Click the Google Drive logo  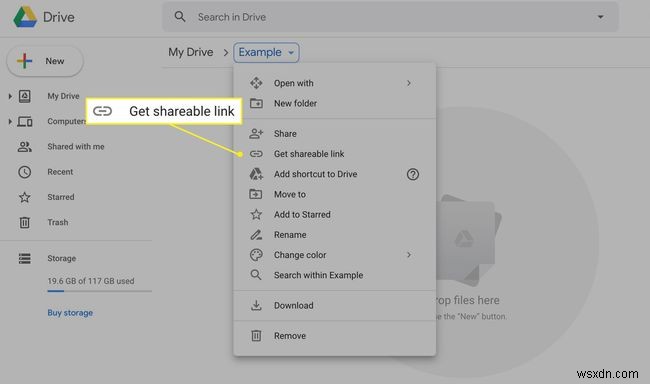click(25, 17)
